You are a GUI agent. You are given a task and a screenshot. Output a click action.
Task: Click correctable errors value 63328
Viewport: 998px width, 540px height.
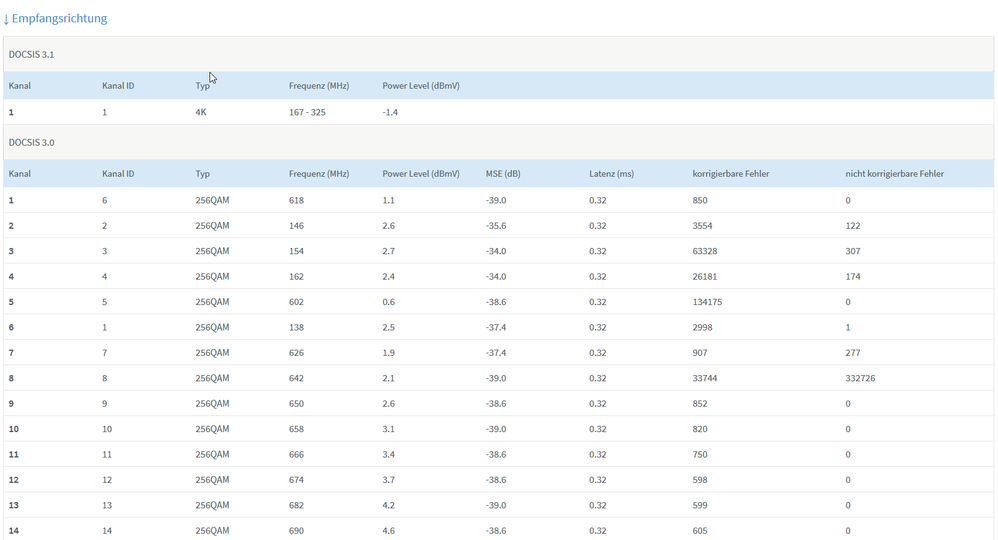pos(705,251)
